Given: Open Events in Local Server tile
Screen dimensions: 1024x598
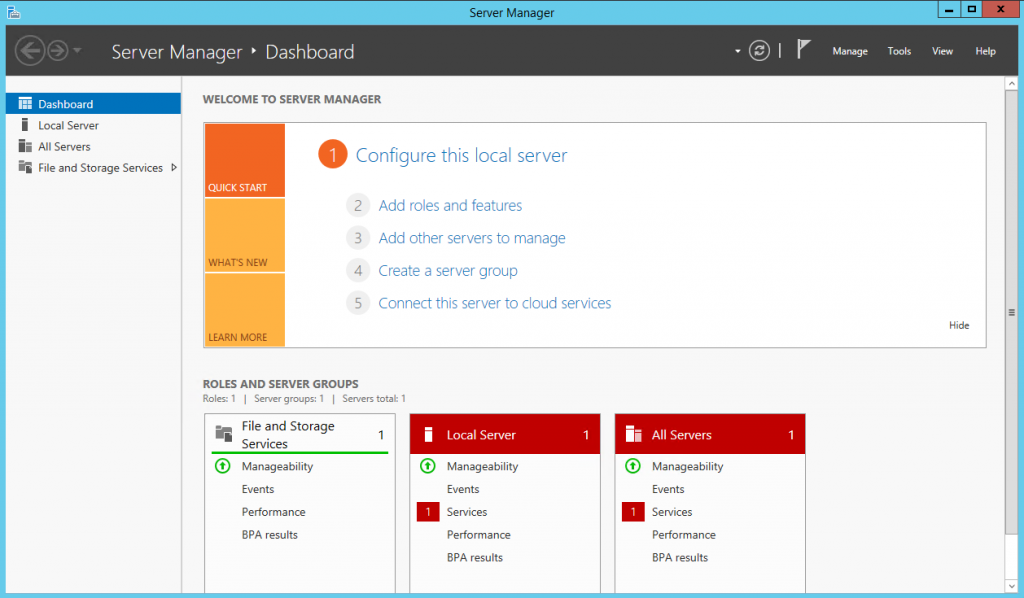Looking at the screenshot, I should (x=462, y=489).
